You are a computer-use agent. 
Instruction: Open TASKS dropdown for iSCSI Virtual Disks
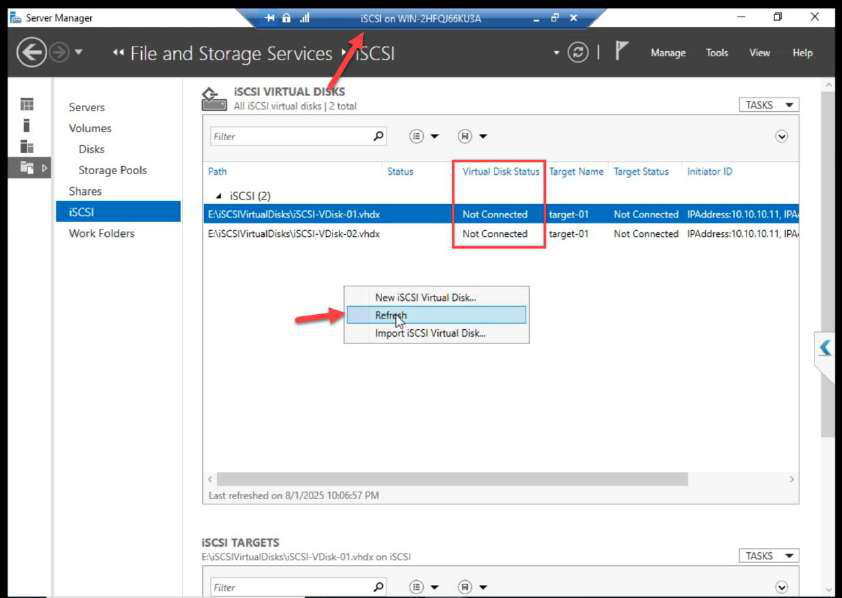point(768,105)
